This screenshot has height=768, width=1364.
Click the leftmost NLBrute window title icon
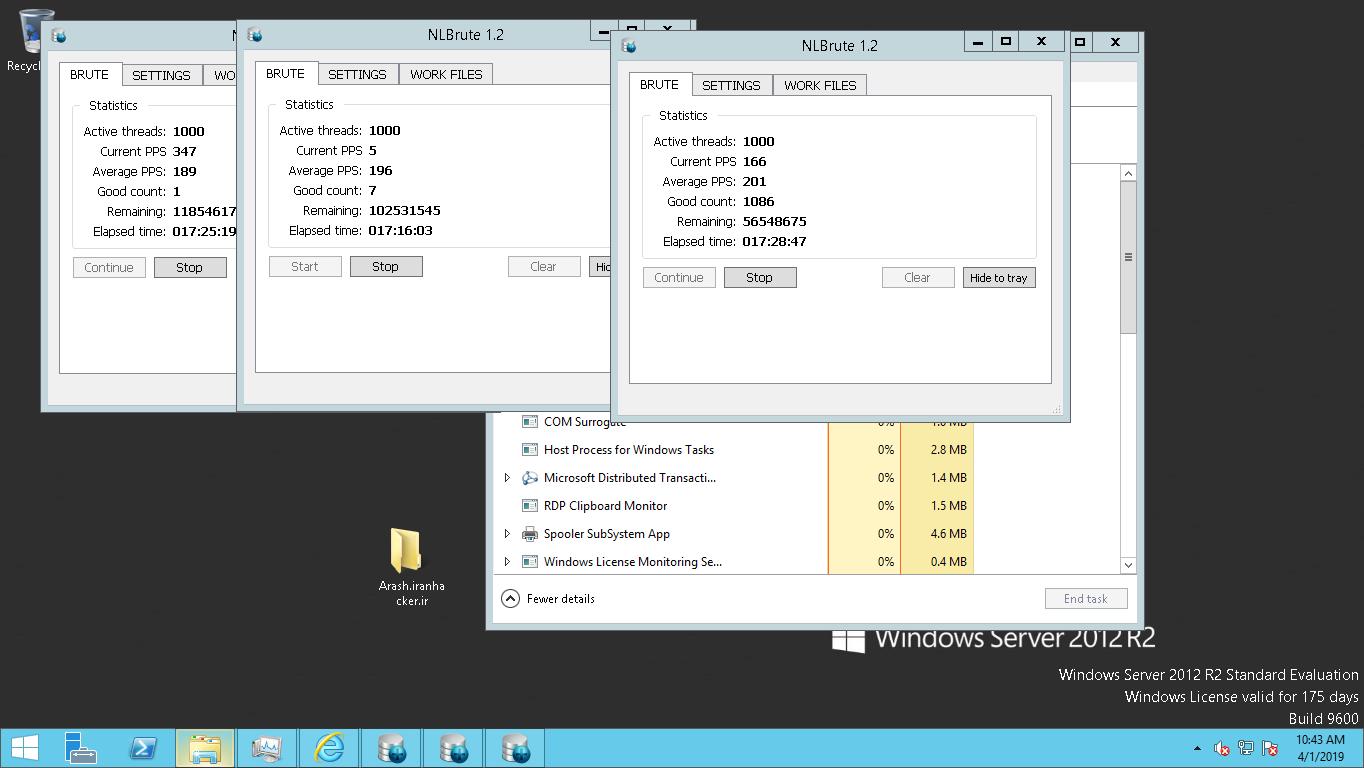coord(59,36)
